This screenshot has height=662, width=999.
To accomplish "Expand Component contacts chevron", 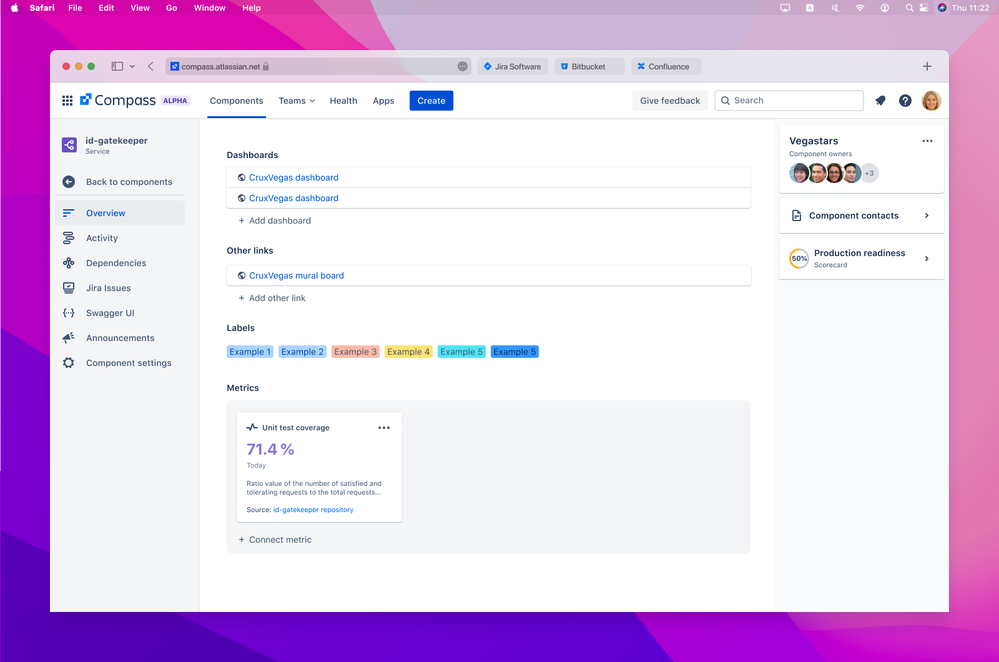I will click(926, 215).
